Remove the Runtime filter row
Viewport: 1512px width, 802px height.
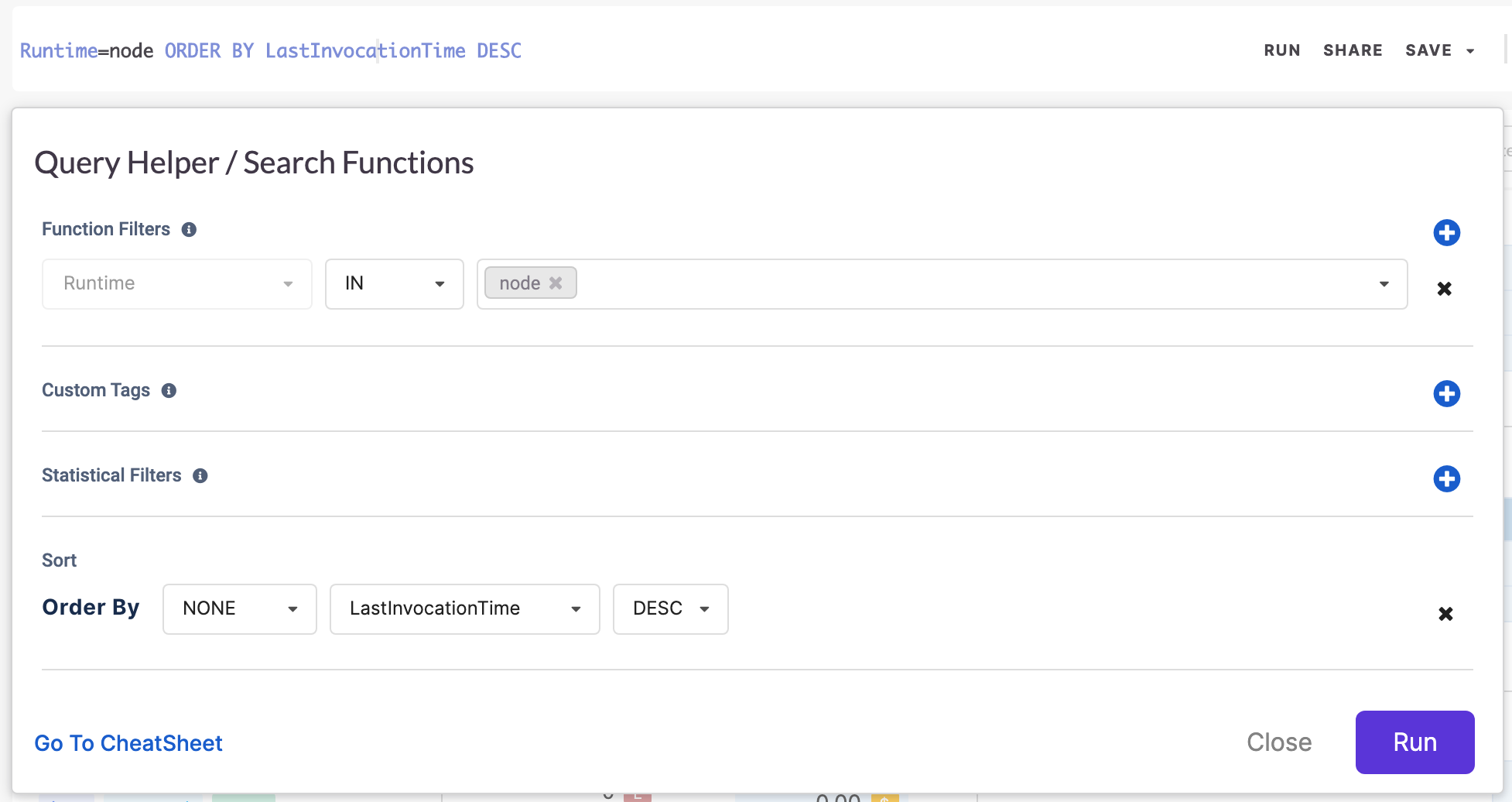click(x=1444, y=289)
